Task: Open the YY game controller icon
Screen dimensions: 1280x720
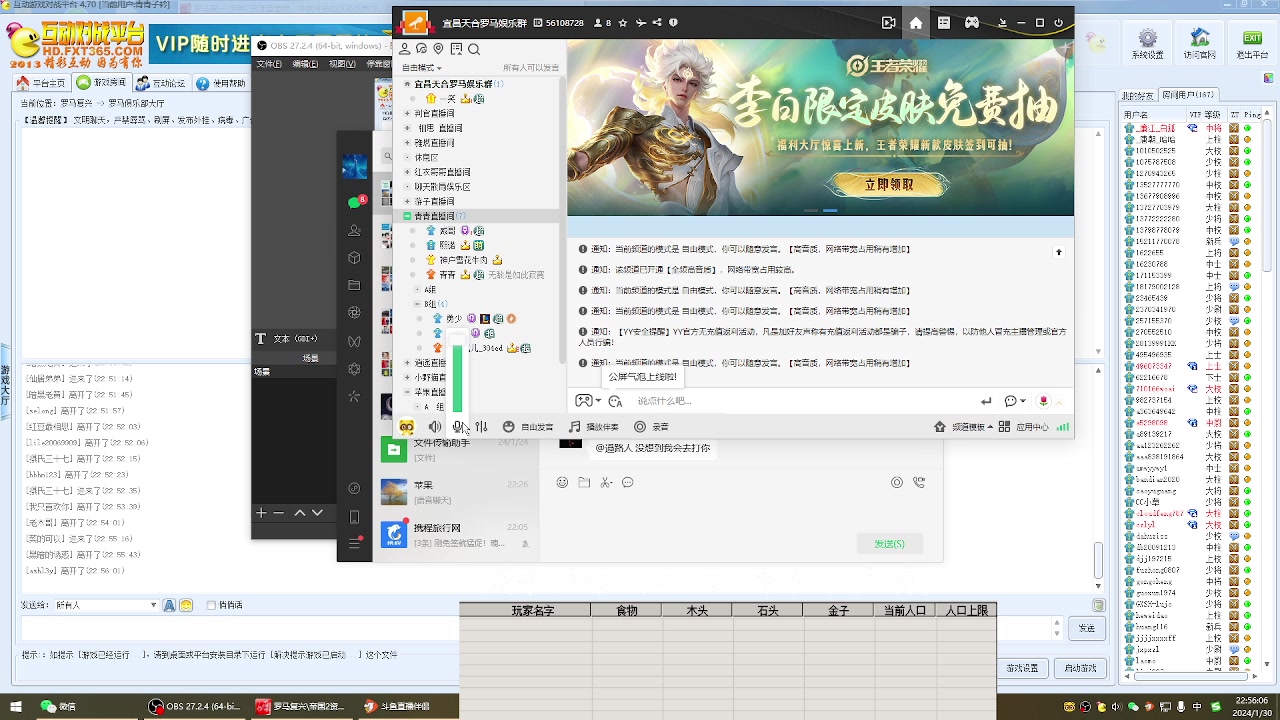Action: click(x=972, y=23)
